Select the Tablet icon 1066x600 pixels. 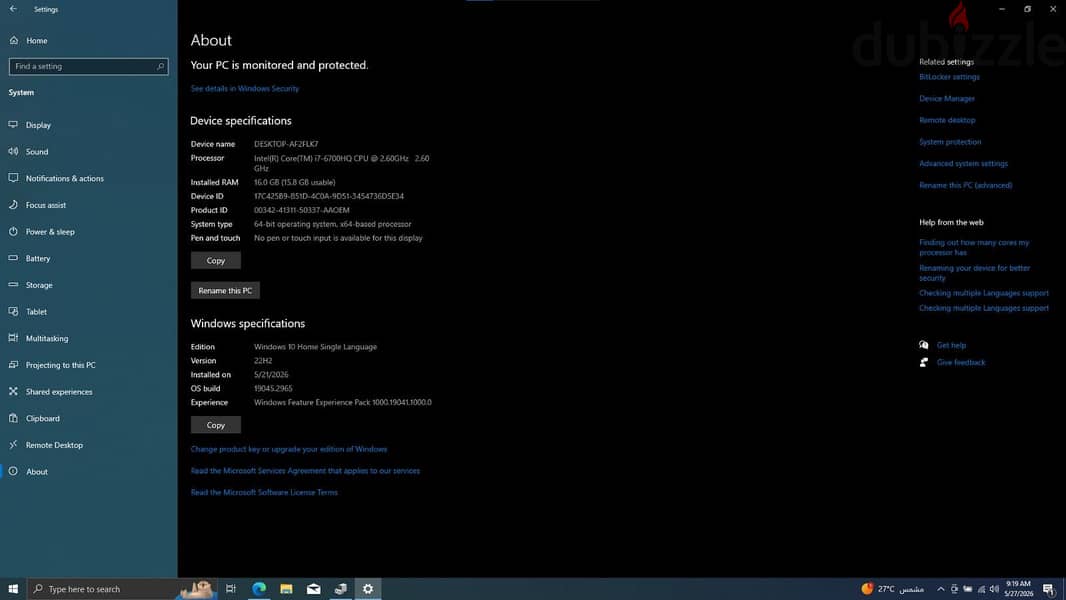(13, 311)
